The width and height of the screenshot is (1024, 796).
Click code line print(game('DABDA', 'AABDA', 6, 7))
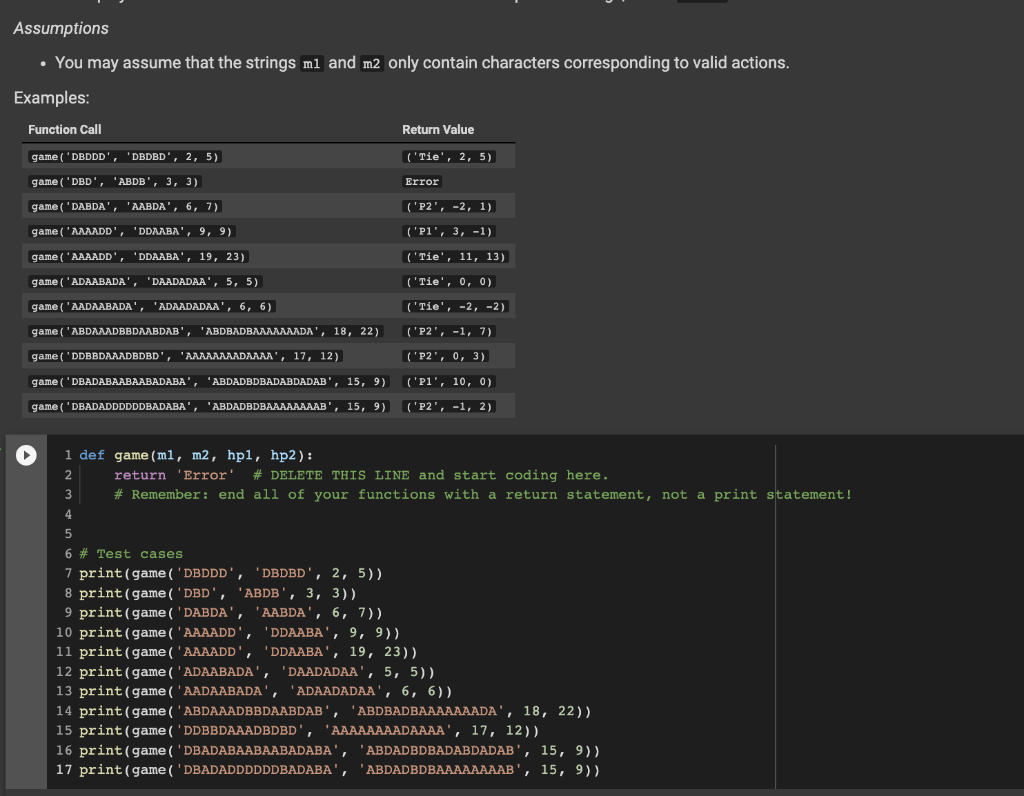click(x=231, y=613)
